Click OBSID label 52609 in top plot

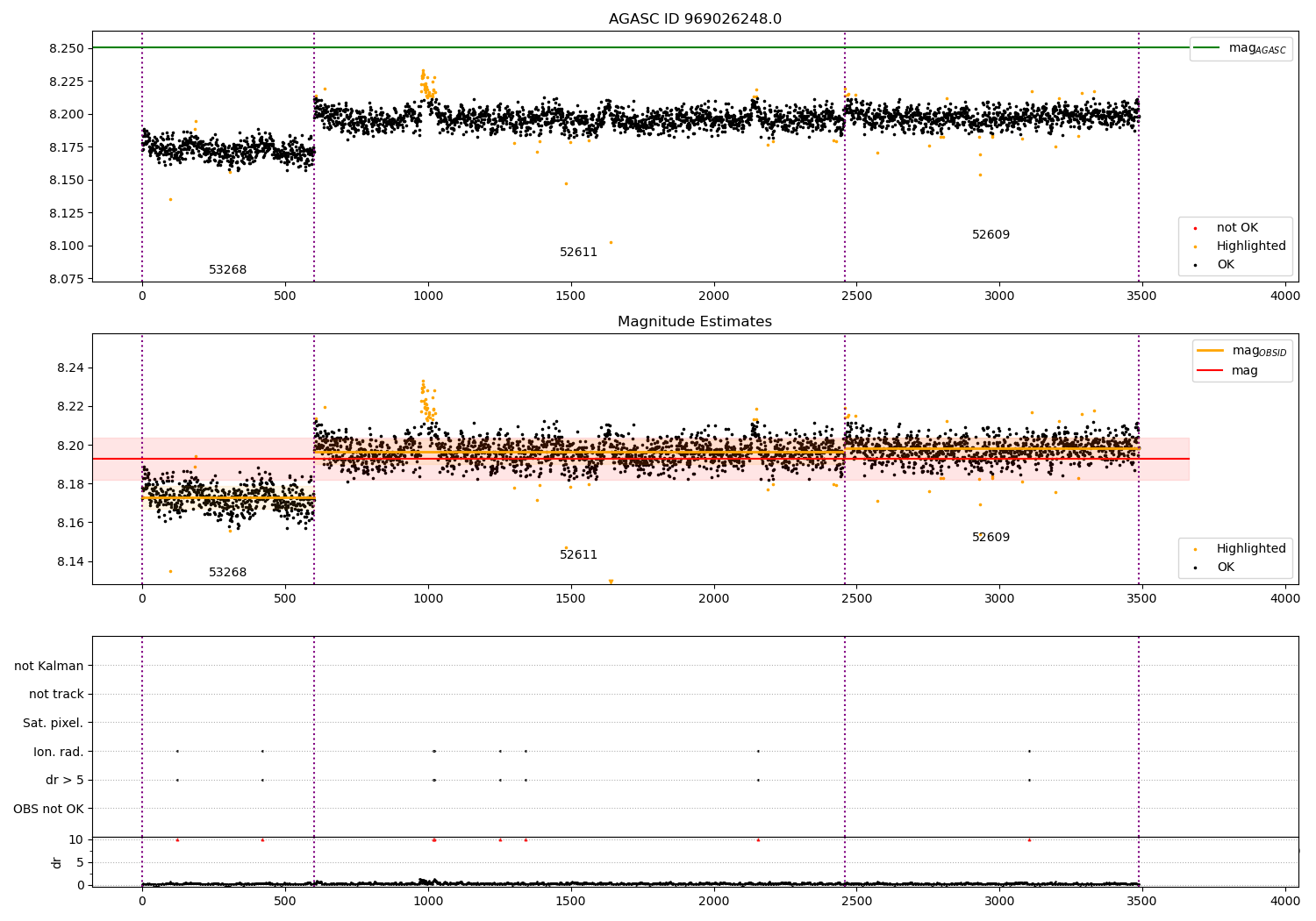pyautogui.click(x=991, y=235)
